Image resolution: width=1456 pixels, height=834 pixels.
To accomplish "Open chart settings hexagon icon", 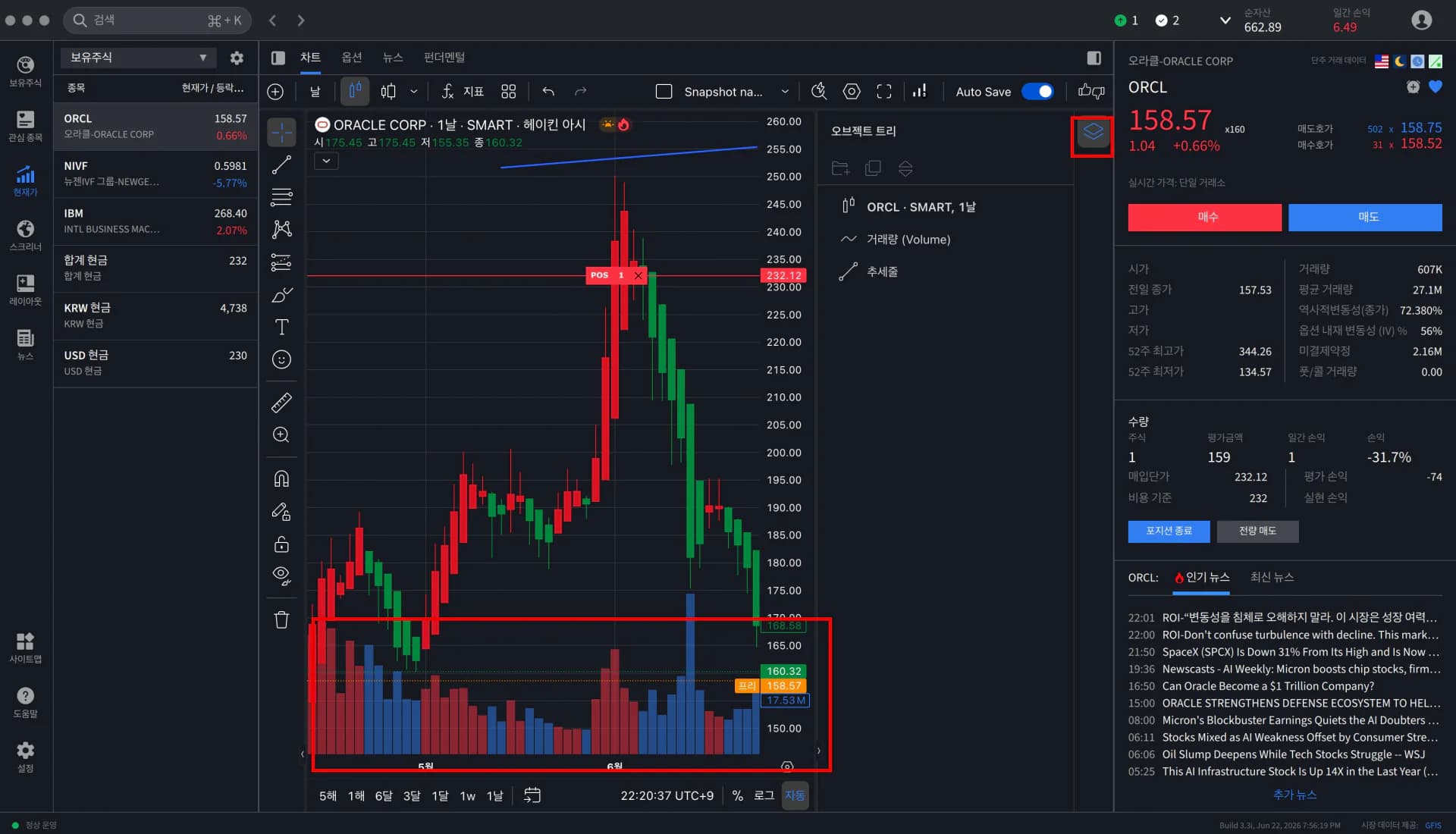I will pyautogui.click(x=852, y=92).
